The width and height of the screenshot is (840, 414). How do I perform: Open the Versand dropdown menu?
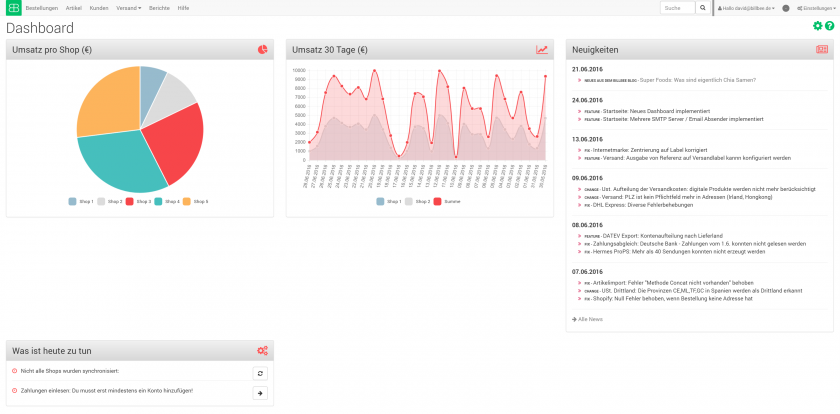(129, 9)
